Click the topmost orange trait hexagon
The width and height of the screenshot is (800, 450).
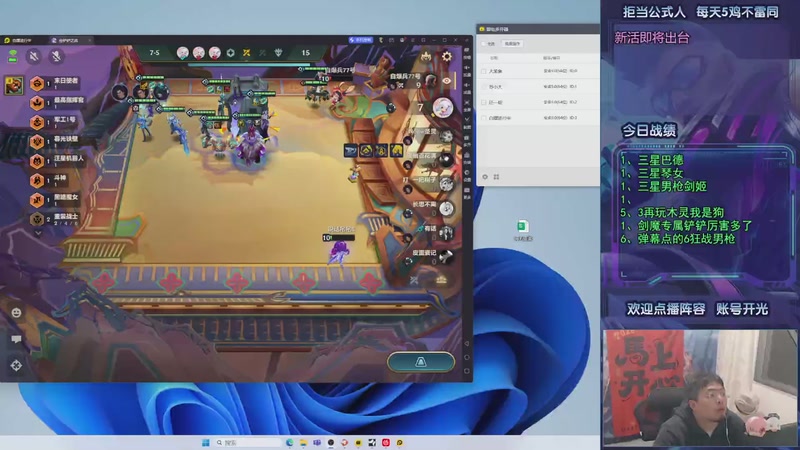(37, 83)
